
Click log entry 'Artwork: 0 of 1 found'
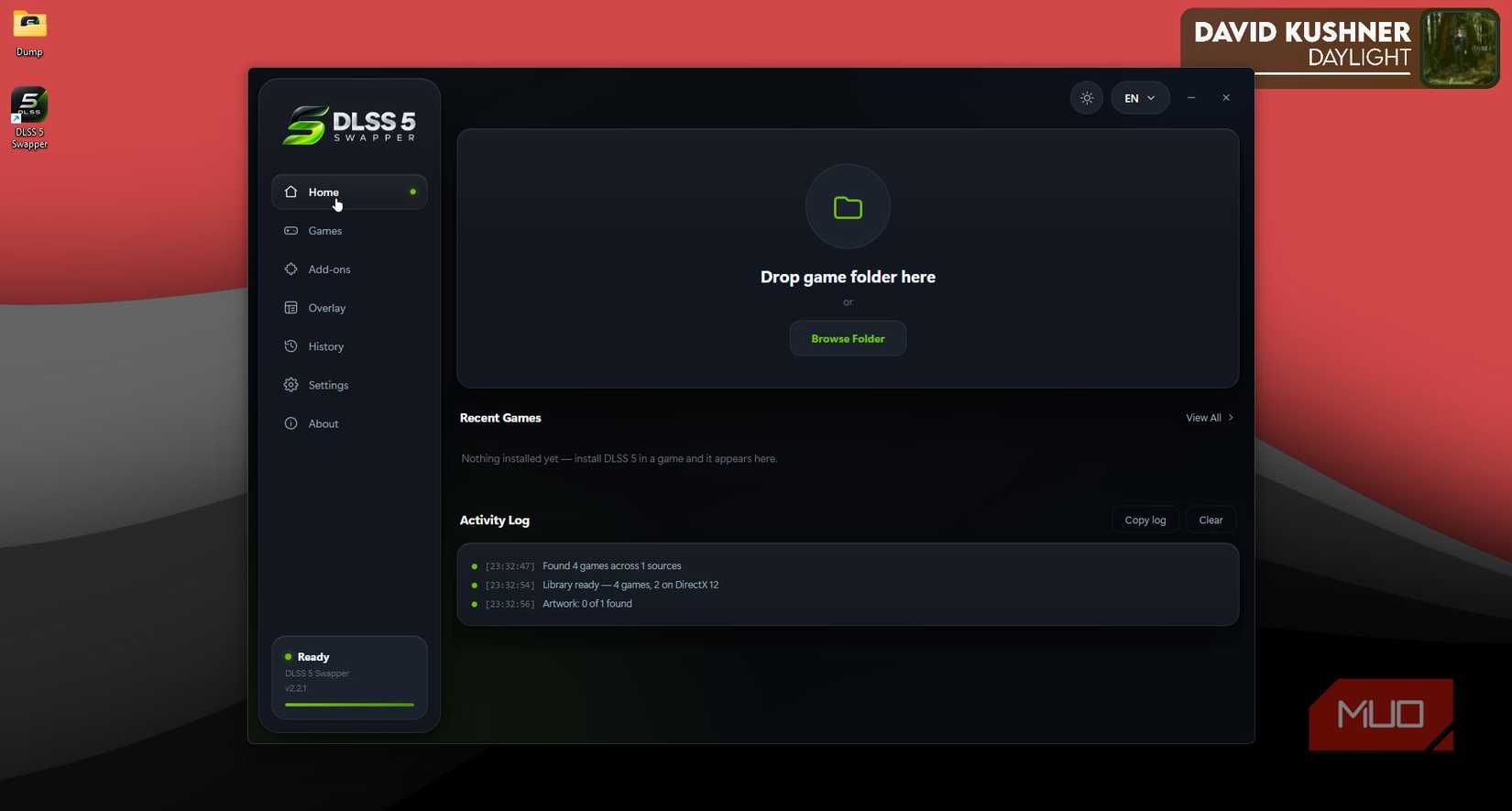(587, 604)
